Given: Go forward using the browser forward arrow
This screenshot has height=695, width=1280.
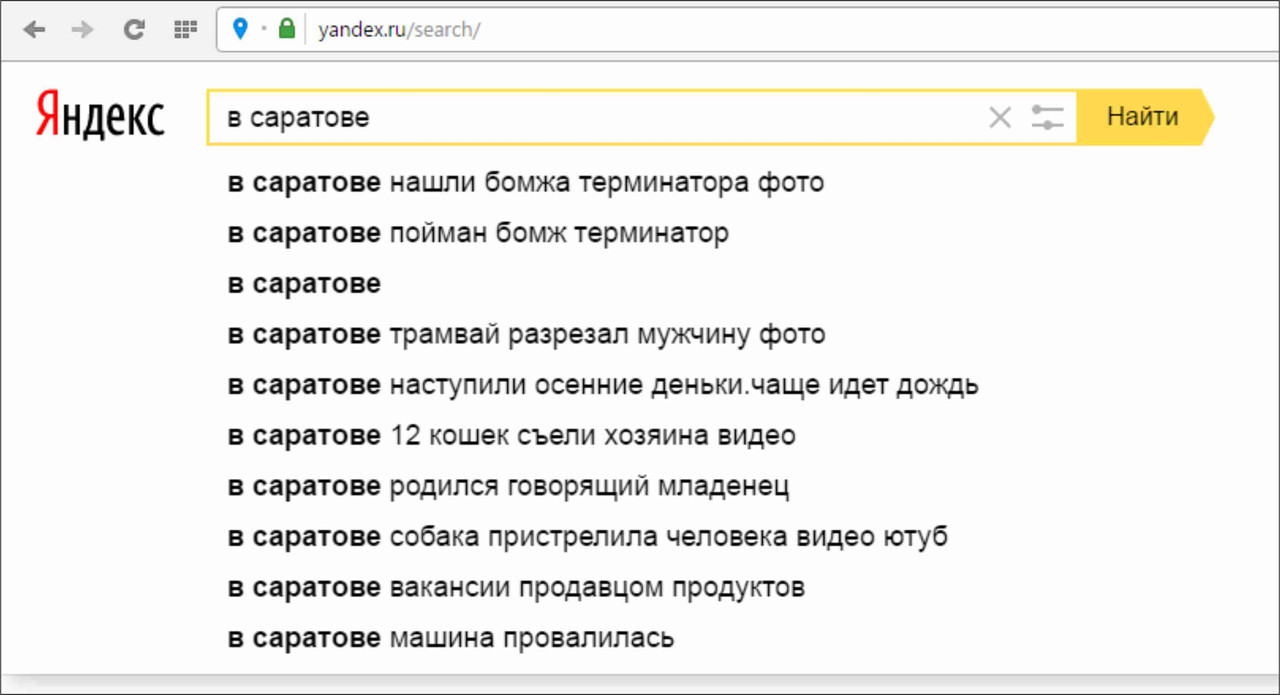Looking at the screenshot, I should [83, 30].
